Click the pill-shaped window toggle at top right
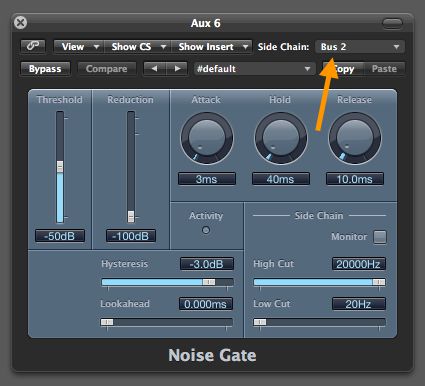 392,23
